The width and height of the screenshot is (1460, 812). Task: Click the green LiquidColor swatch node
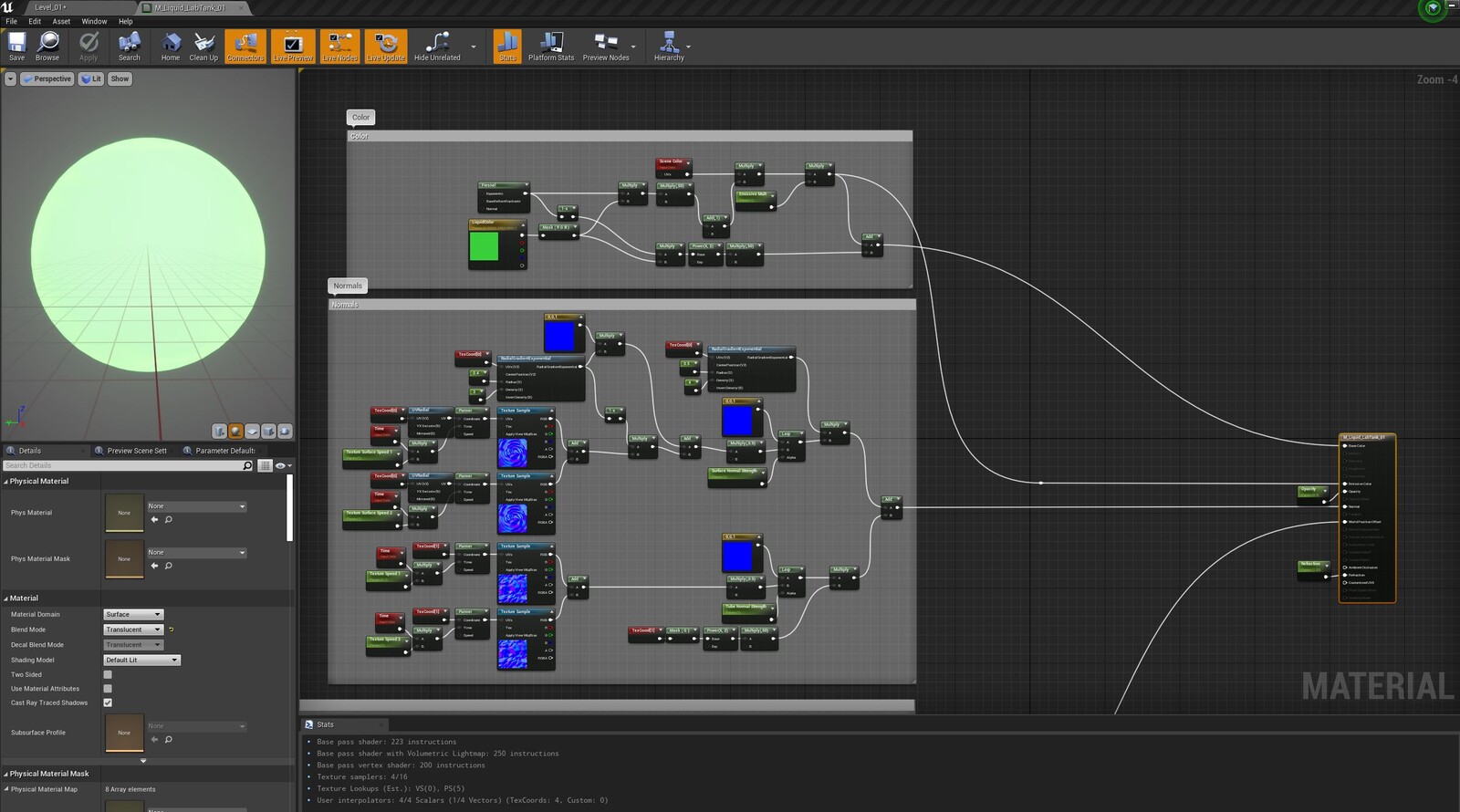click(x=484, y=246)
